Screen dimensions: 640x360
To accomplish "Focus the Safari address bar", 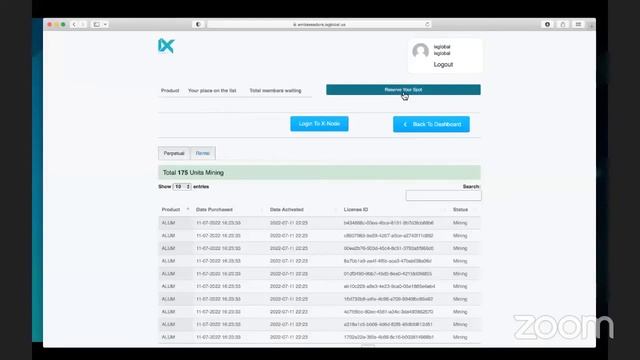I will pyautogui.click(x=319, y=24).
